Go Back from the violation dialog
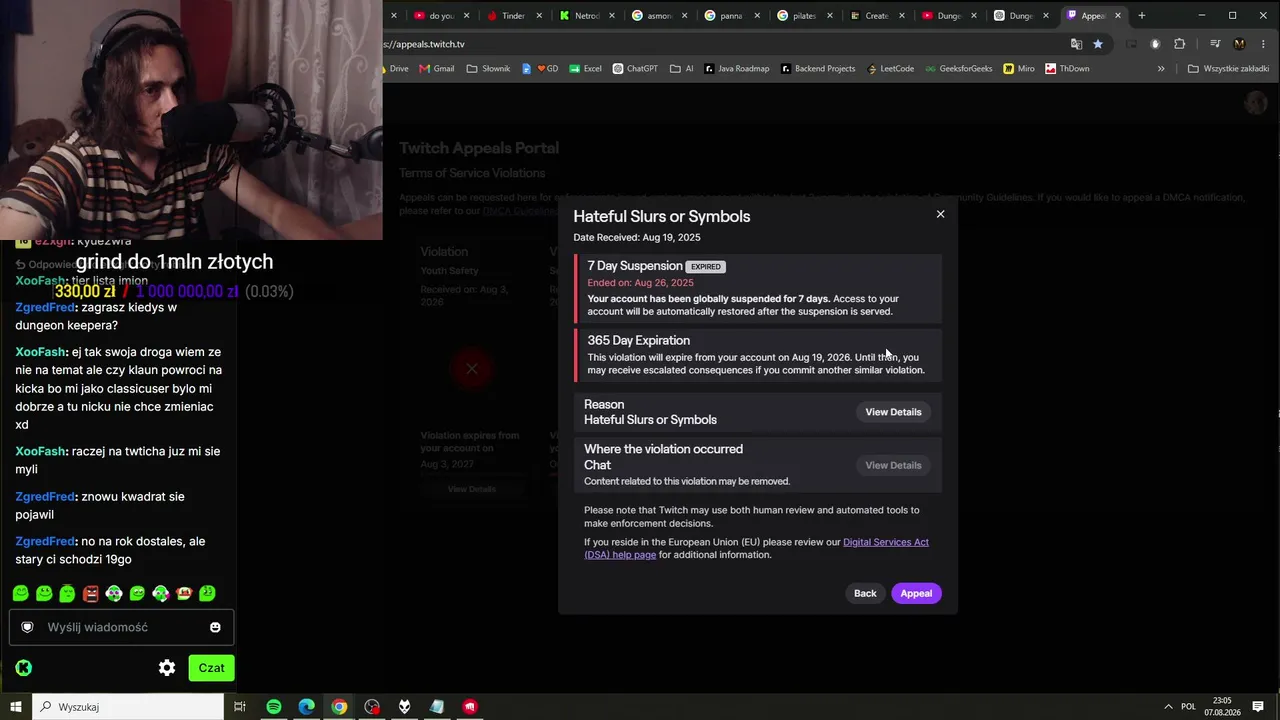 point(865,593)
